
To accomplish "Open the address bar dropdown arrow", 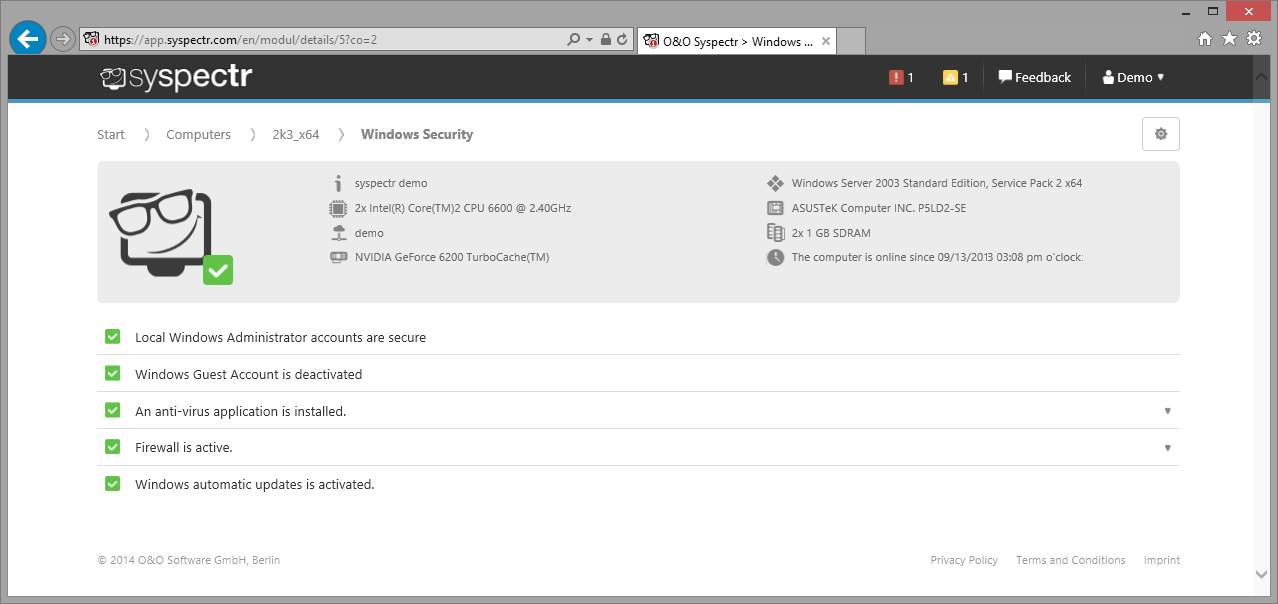I will pyautogui.click(x=590, y=40).
